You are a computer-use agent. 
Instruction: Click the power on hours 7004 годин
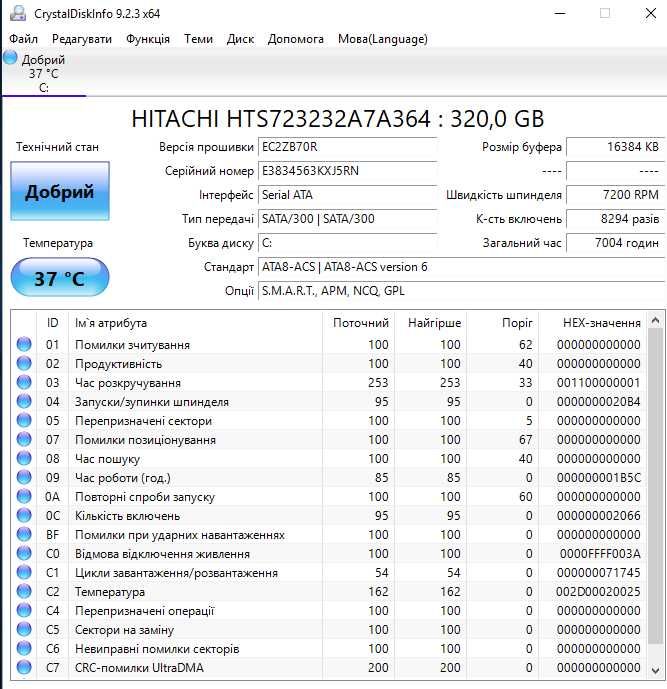615,243
